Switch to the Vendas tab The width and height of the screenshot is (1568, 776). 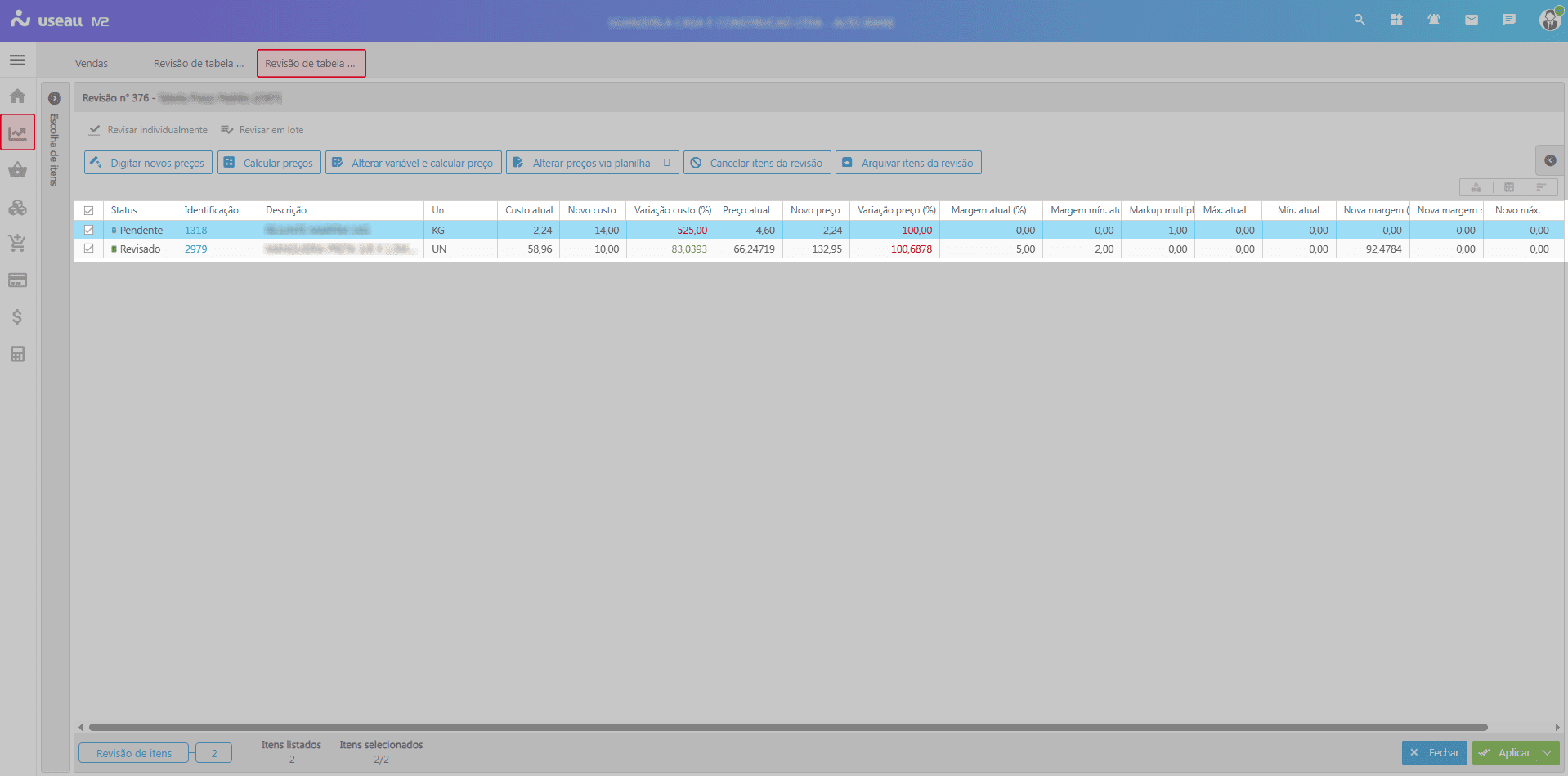[92, 63]
